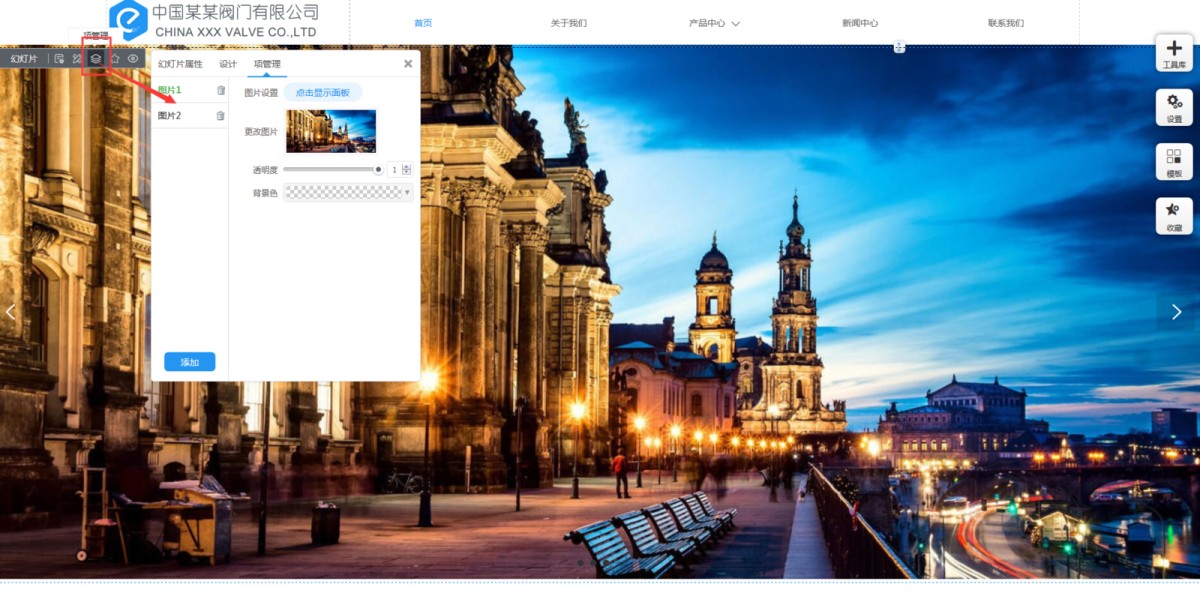Open item management layers icon
Viewport: 1200px width, 602px height.
(x=96, y=59)
